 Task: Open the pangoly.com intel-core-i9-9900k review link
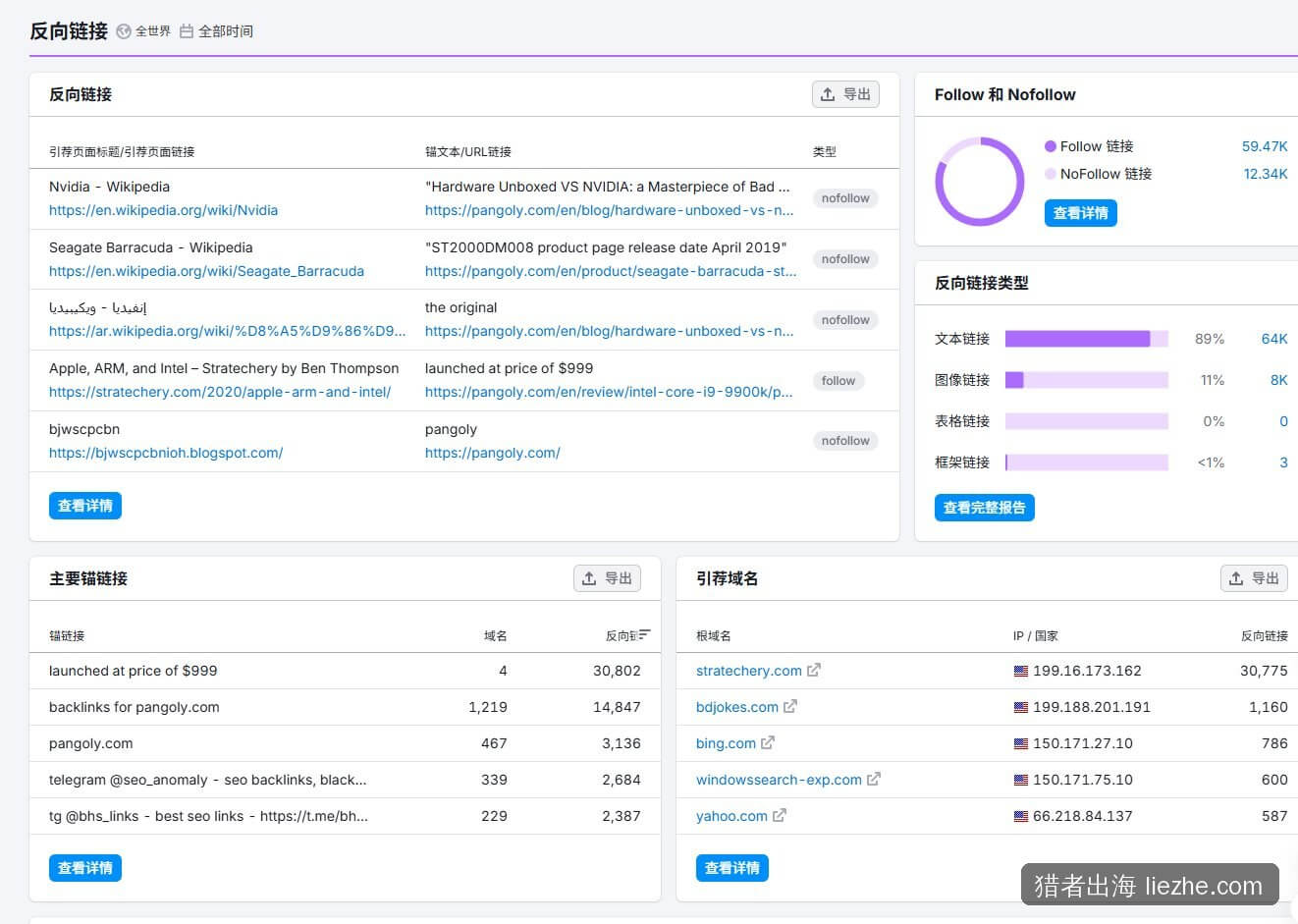coord(609,392)
